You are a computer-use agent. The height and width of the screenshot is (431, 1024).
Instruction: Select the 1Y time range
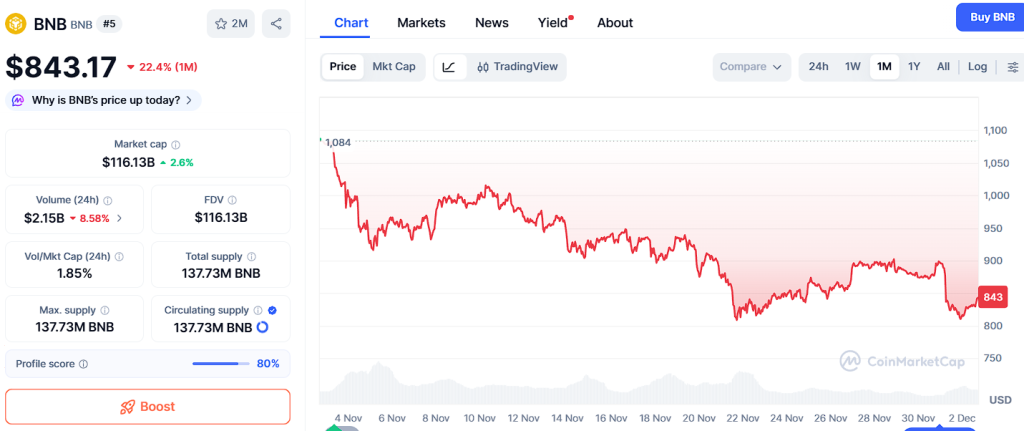tap(914, 67)
